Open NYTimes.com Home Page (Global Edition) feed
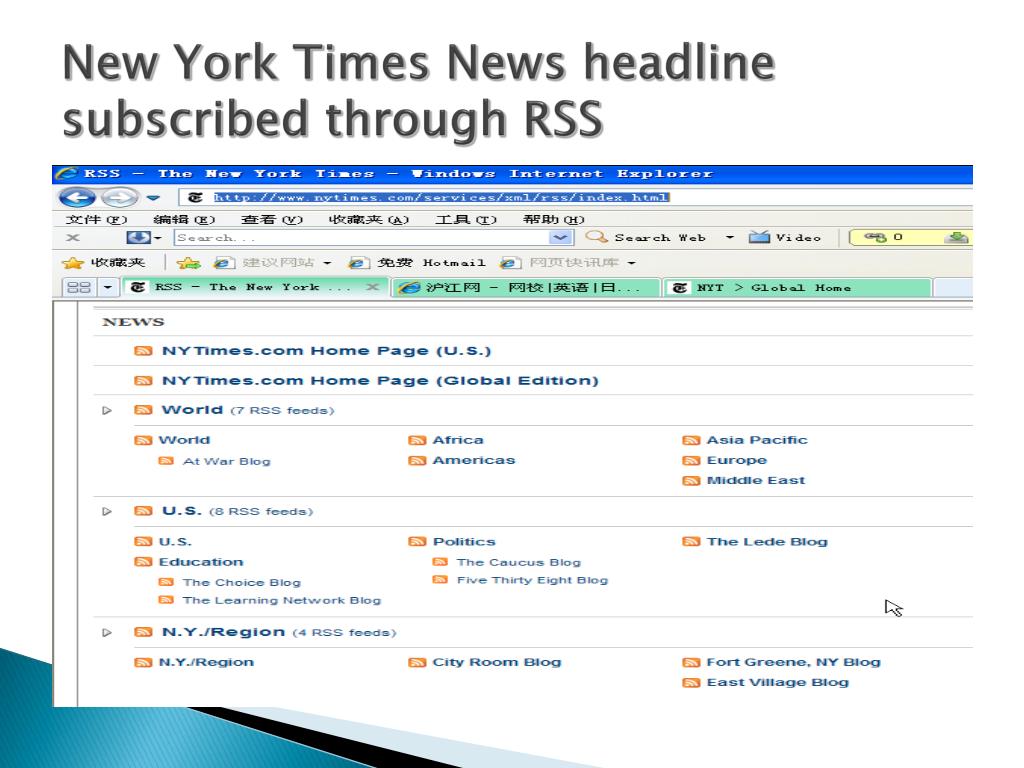Screen dimensions: 1024x768 click(380, 381)
